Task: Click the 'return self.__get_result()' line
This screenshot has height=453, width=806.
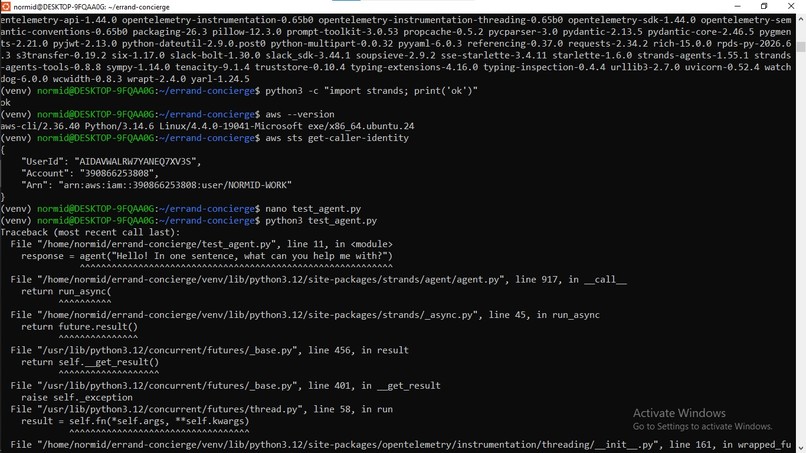Action: [90, 362]
